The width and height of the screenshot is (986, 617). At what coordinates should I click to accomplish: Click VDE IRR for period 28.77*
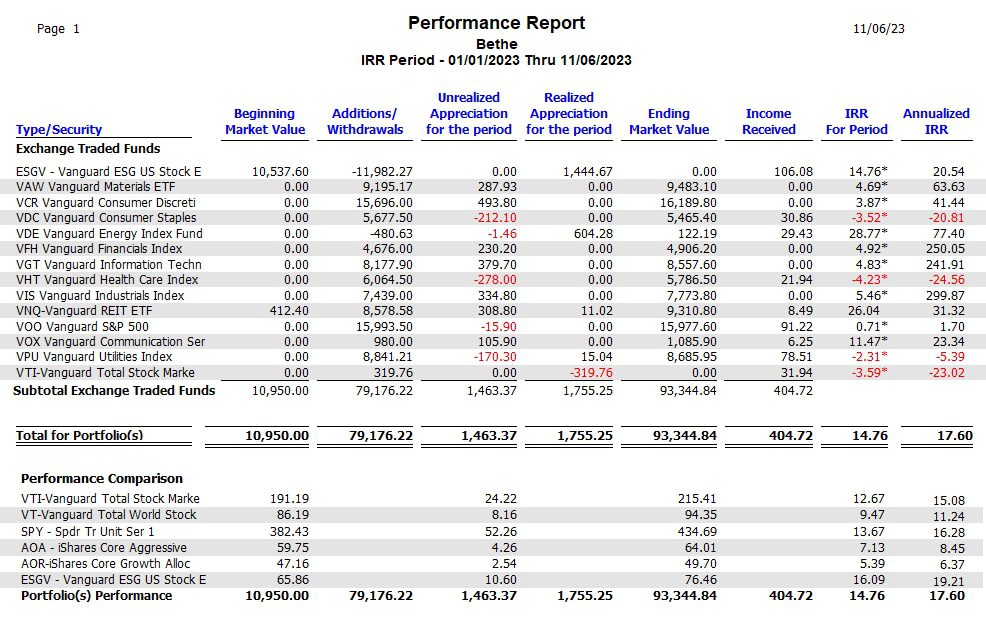click(868, 233)
